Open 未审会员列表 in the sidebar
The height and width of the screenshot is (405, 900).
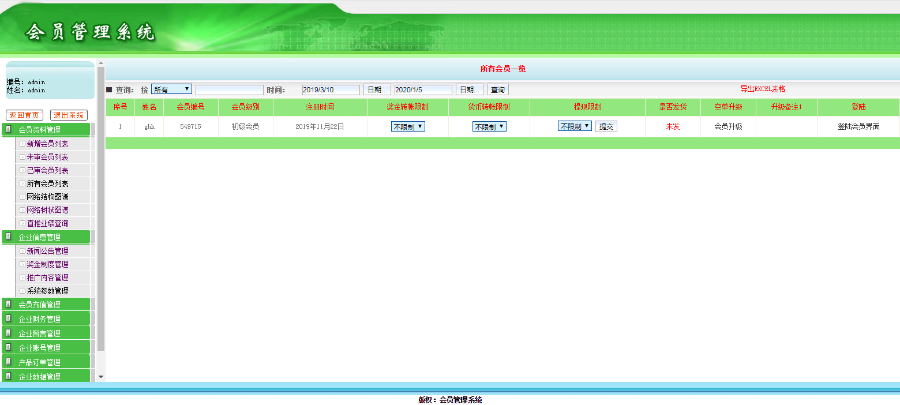[48, 157]
